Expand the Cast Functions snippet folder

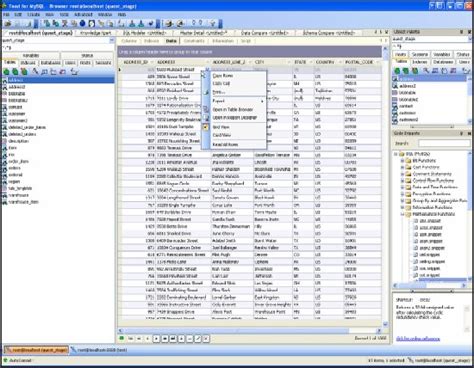click(402, 167)
